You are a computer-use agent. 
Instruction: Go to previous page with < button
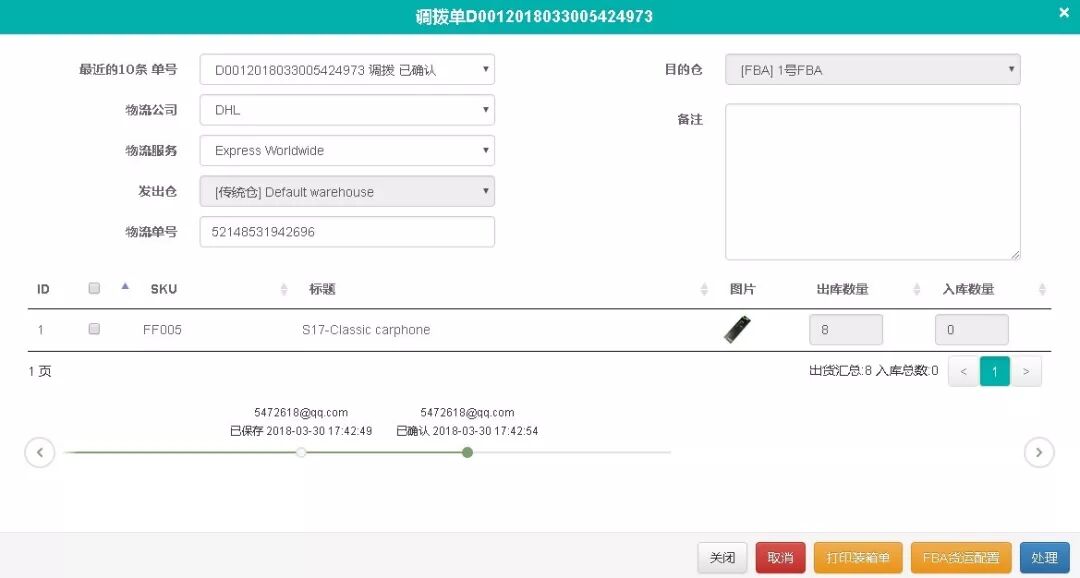(964, 371)
